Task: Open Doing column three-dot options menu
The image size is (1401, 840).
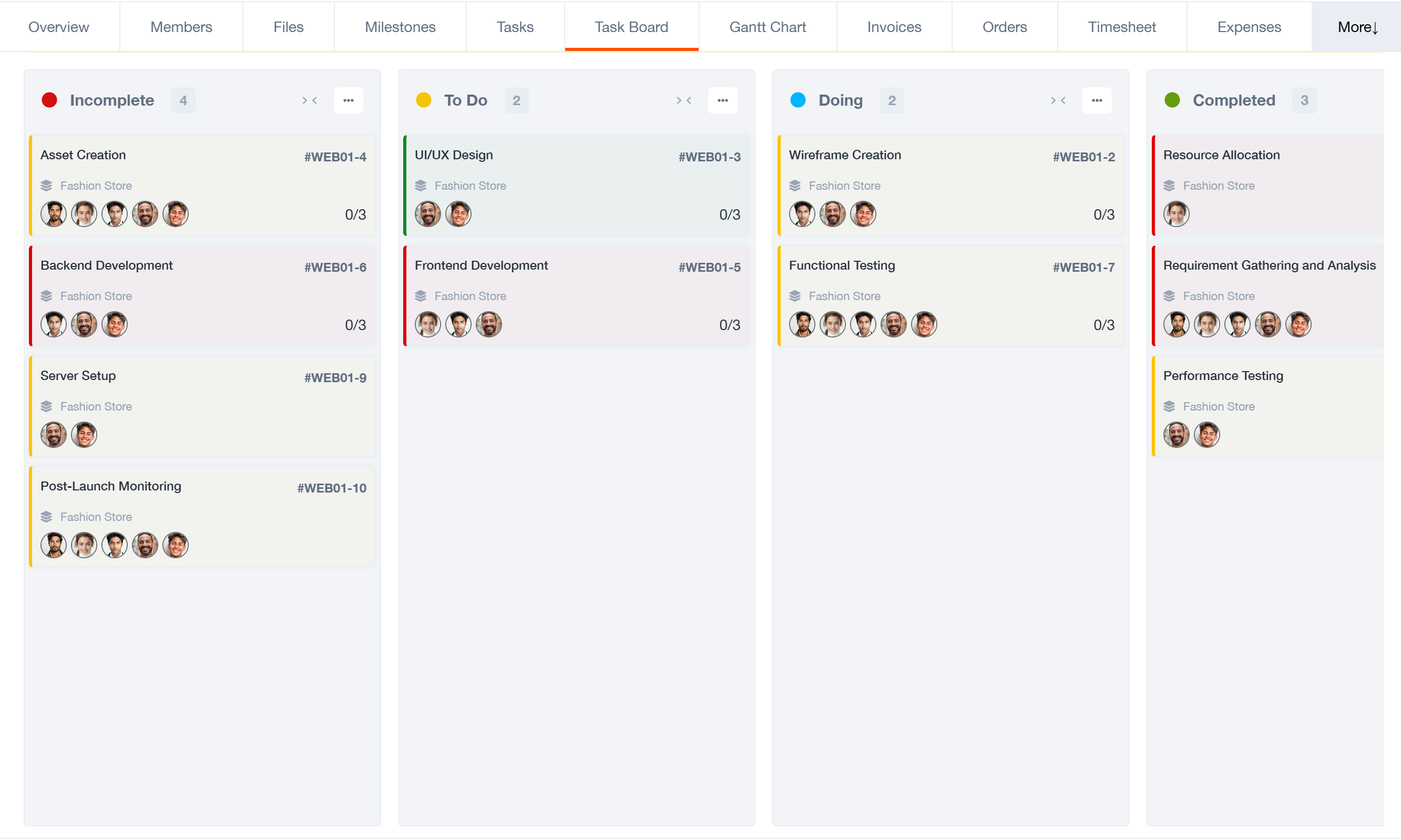Action: 1097,100
